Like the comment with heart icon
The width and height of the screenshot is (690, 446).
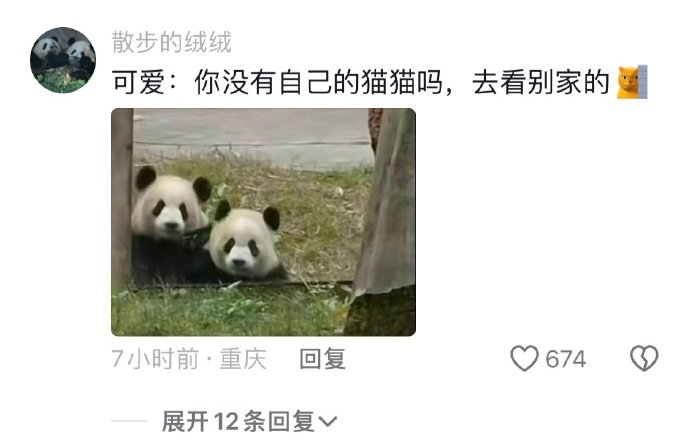click(524, 358)
